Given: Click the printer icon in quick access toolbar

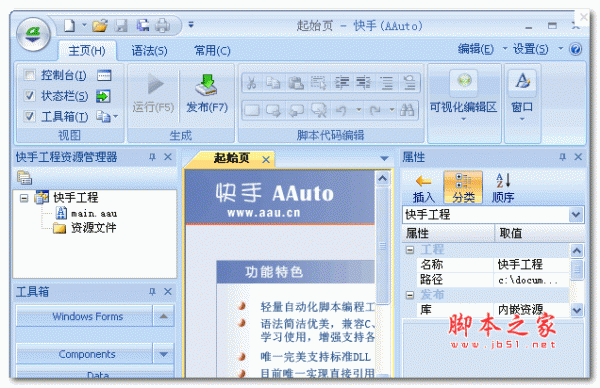Looking at the screenshot, I should (163, 26).
